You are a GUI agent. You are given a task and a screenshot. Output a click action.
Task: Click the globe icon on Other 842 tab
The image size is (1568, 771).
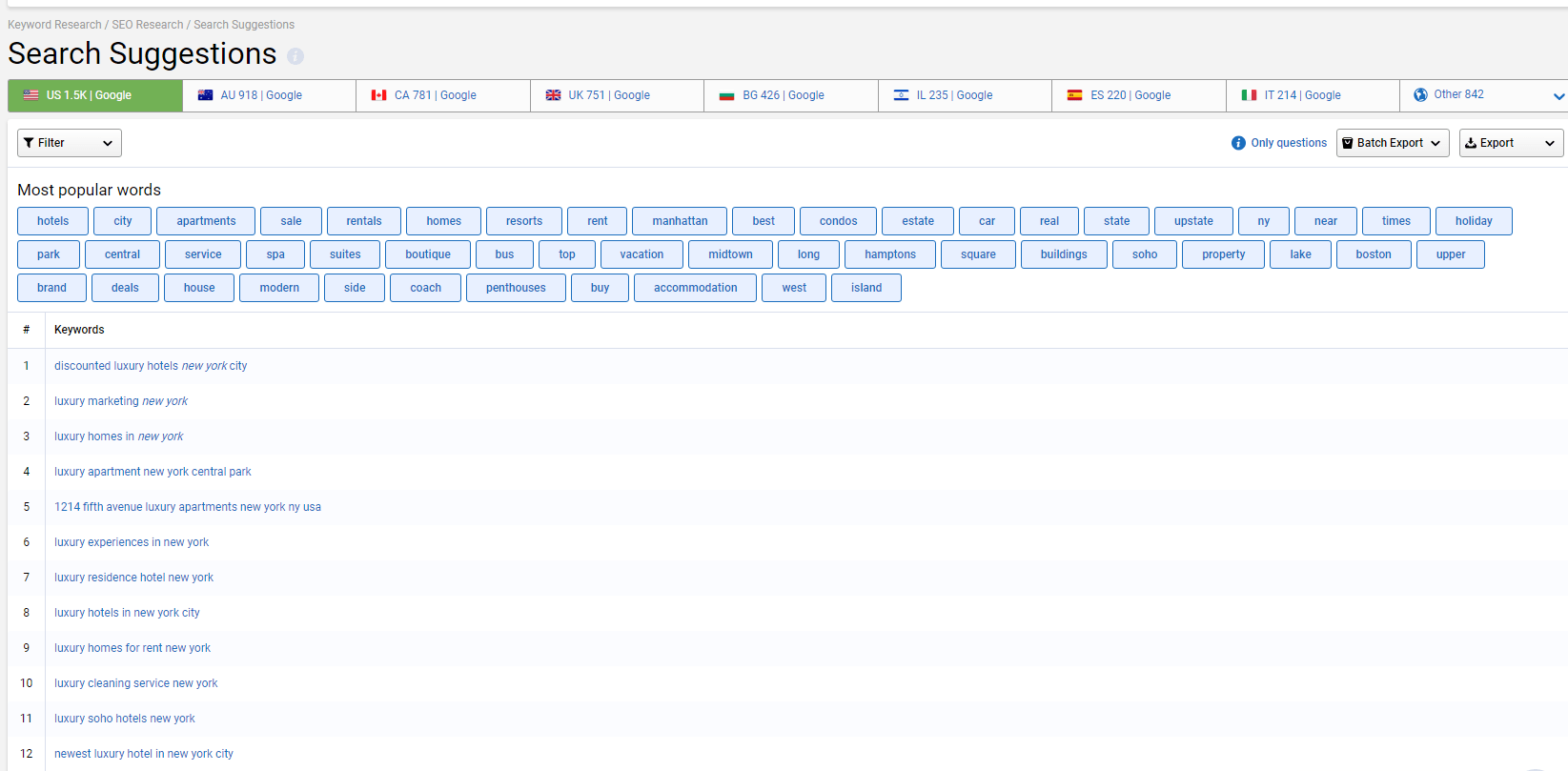click(x=1420, y=94)
